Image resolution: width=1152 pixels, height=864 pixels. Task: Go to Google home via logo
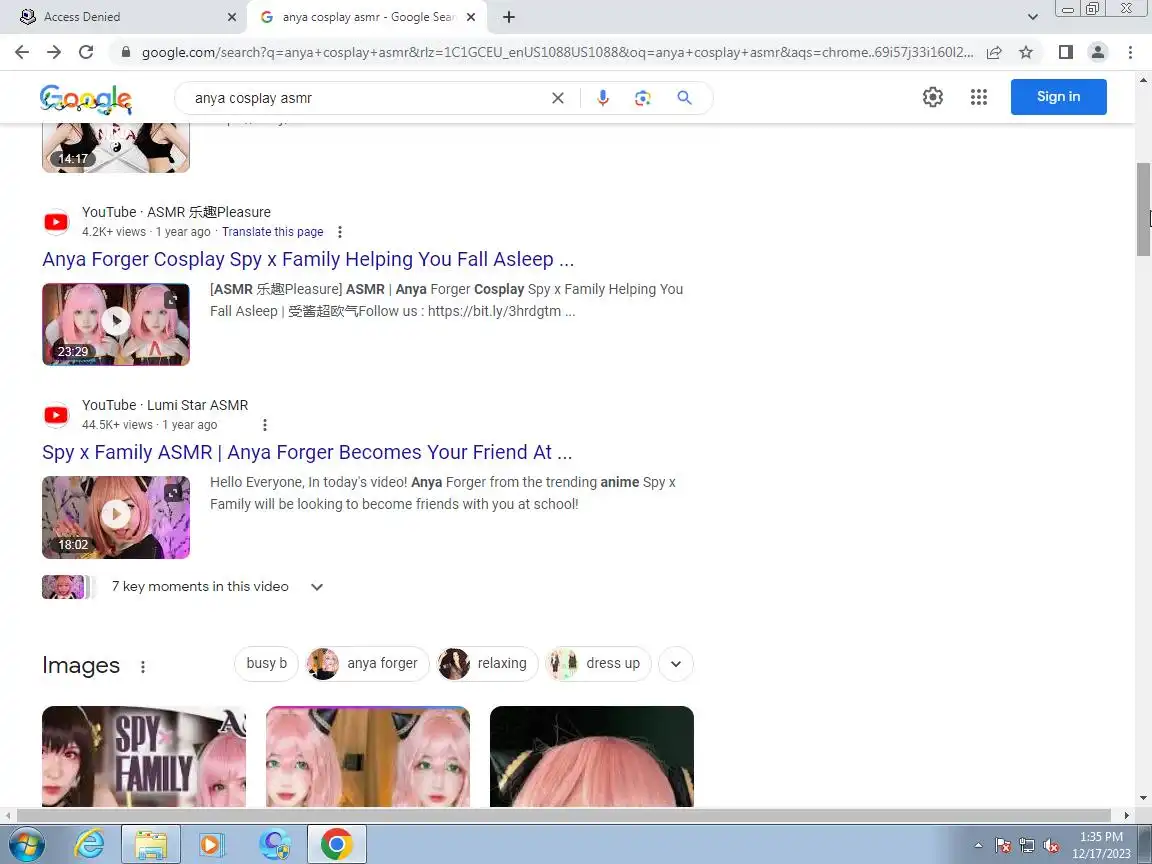coord(86,99)
